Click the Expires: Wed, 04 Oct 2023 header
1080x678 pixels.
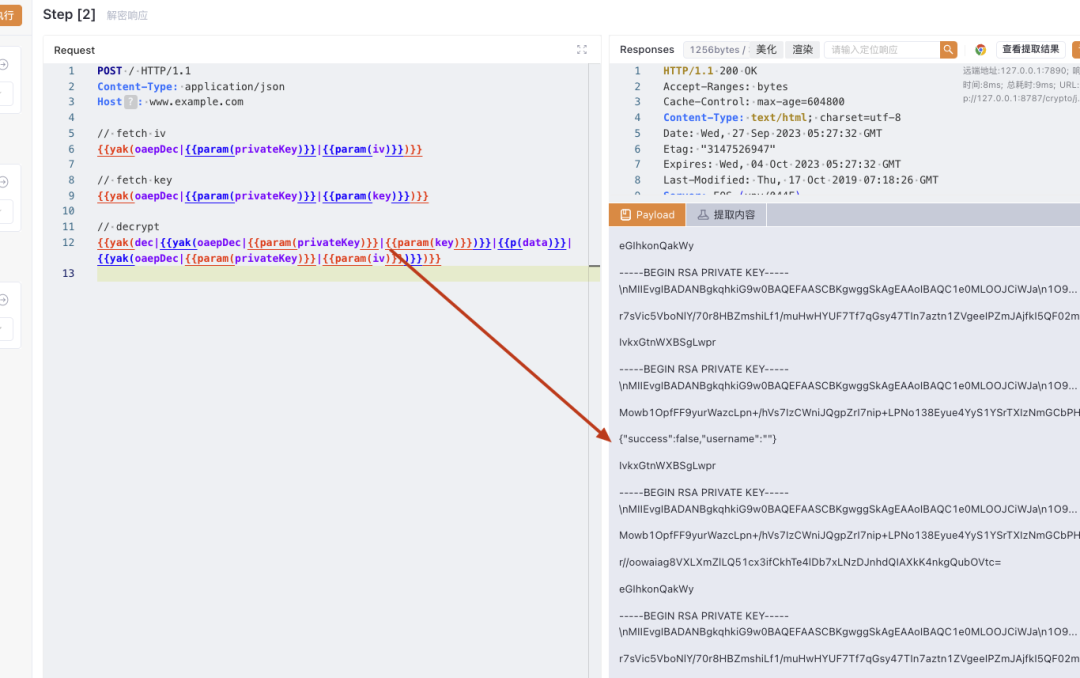(782, 165)
